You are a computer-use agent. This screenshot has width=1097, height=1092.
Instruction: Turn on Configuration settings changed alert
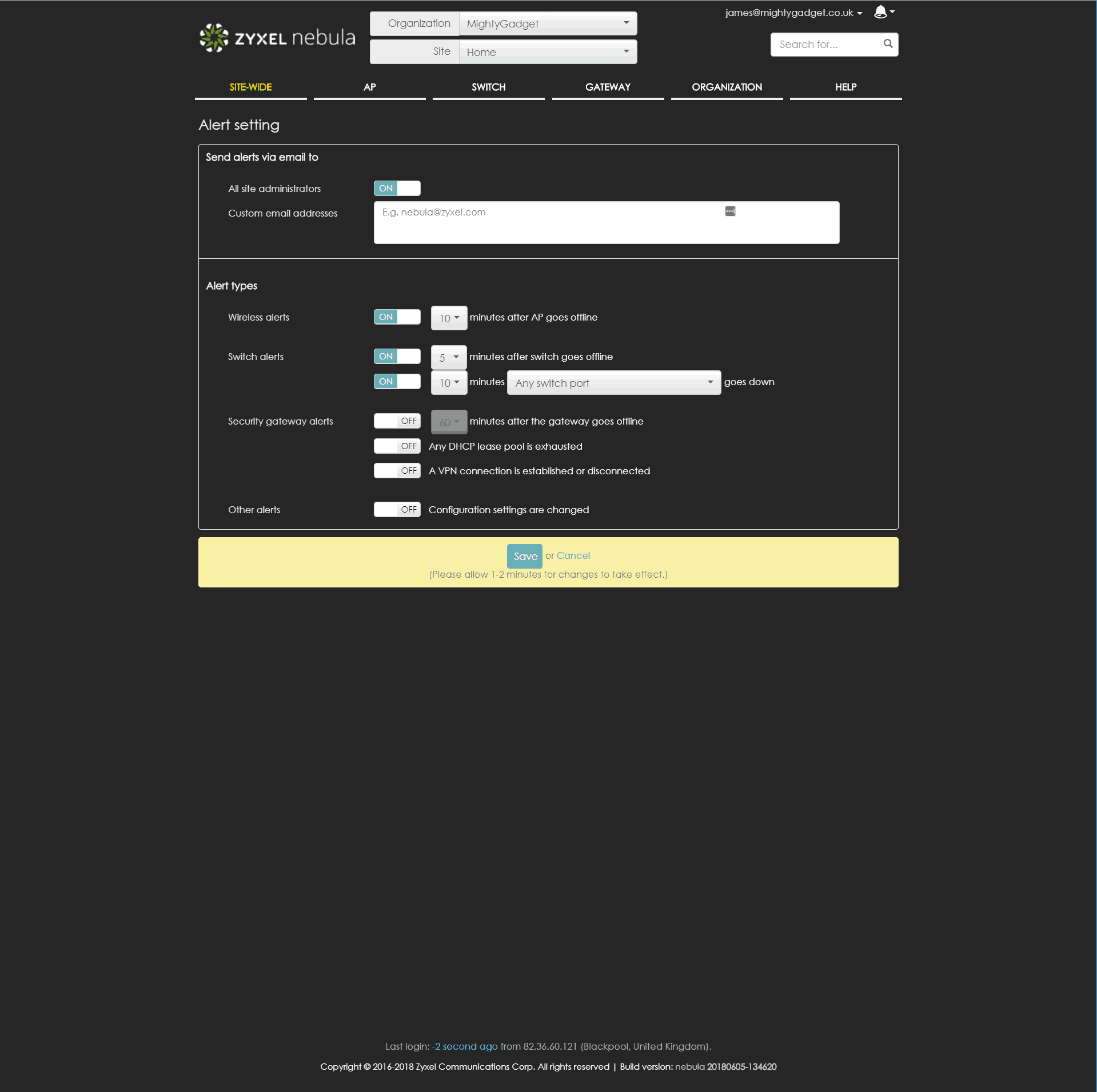click(x=397, y=510)
